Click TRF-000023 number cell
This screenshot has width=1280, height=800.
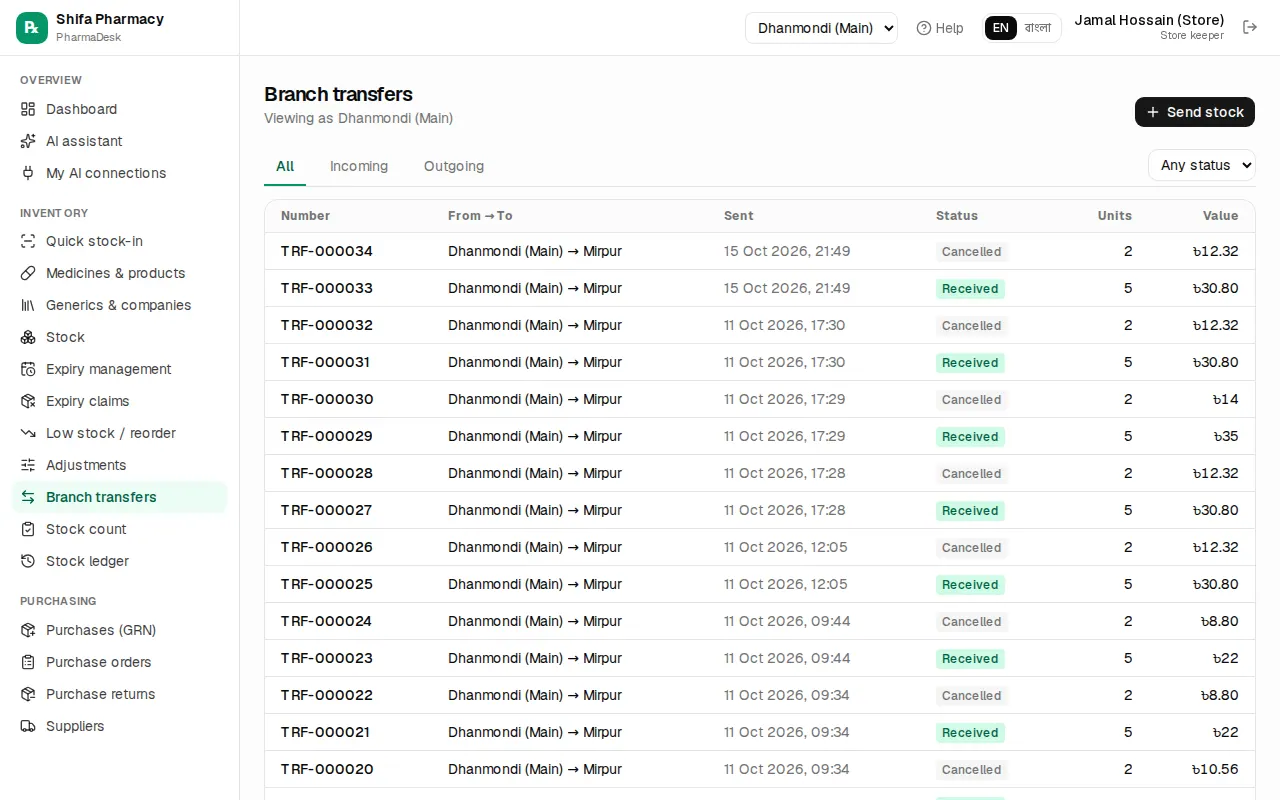327,658
